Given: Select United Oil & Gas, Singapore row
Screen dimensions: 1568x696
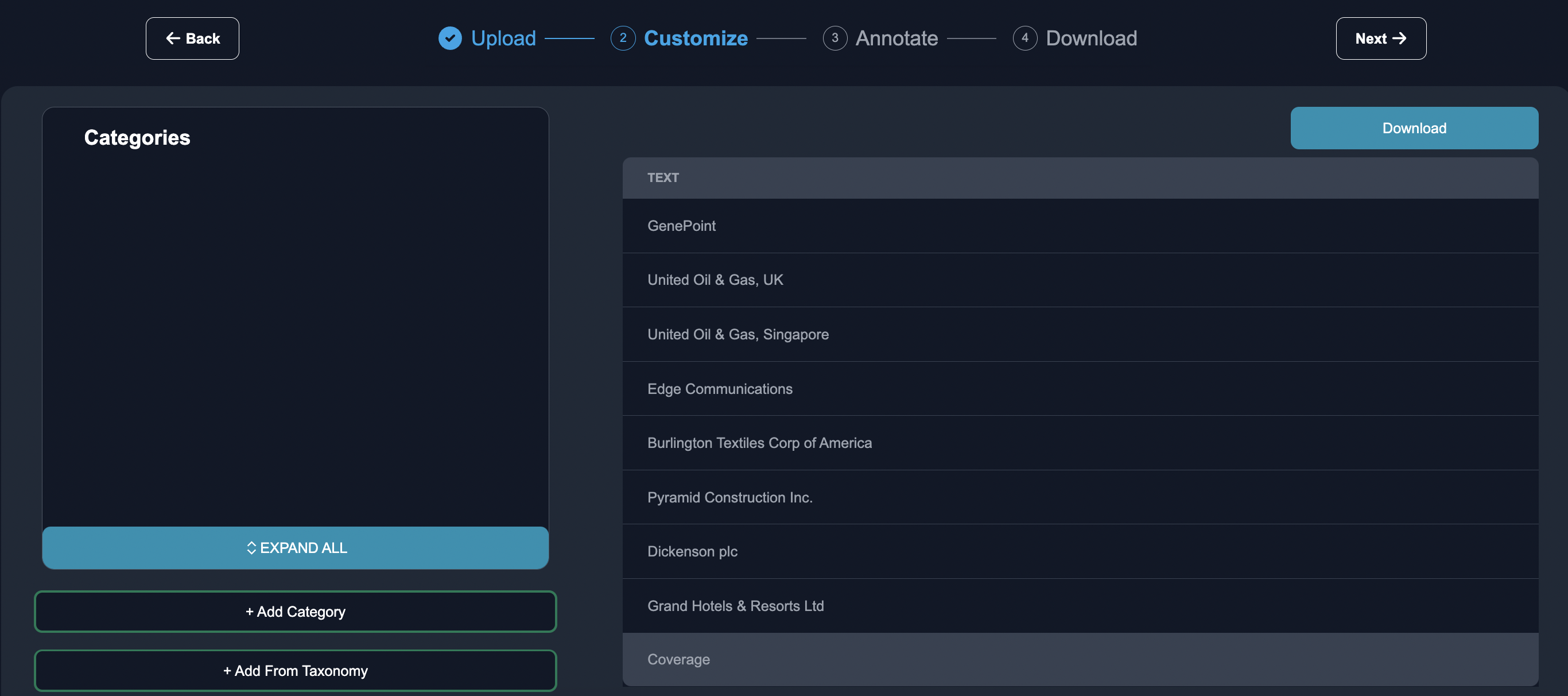Looking at the screenshot, I should coord(1080,334).
